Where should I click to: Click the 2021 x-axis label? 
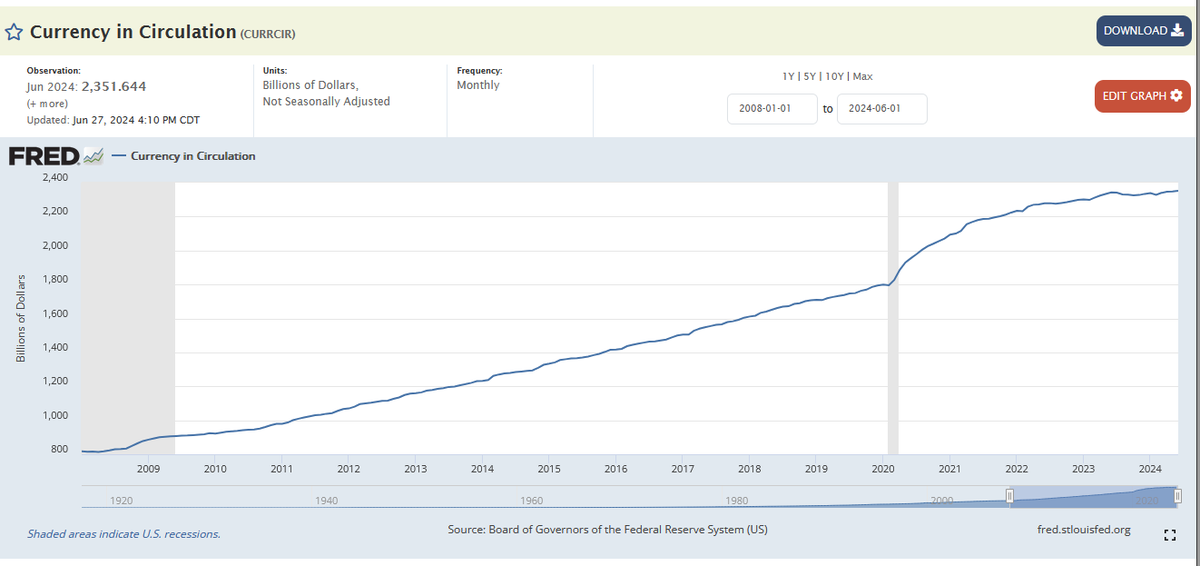[x=950, y=468]
